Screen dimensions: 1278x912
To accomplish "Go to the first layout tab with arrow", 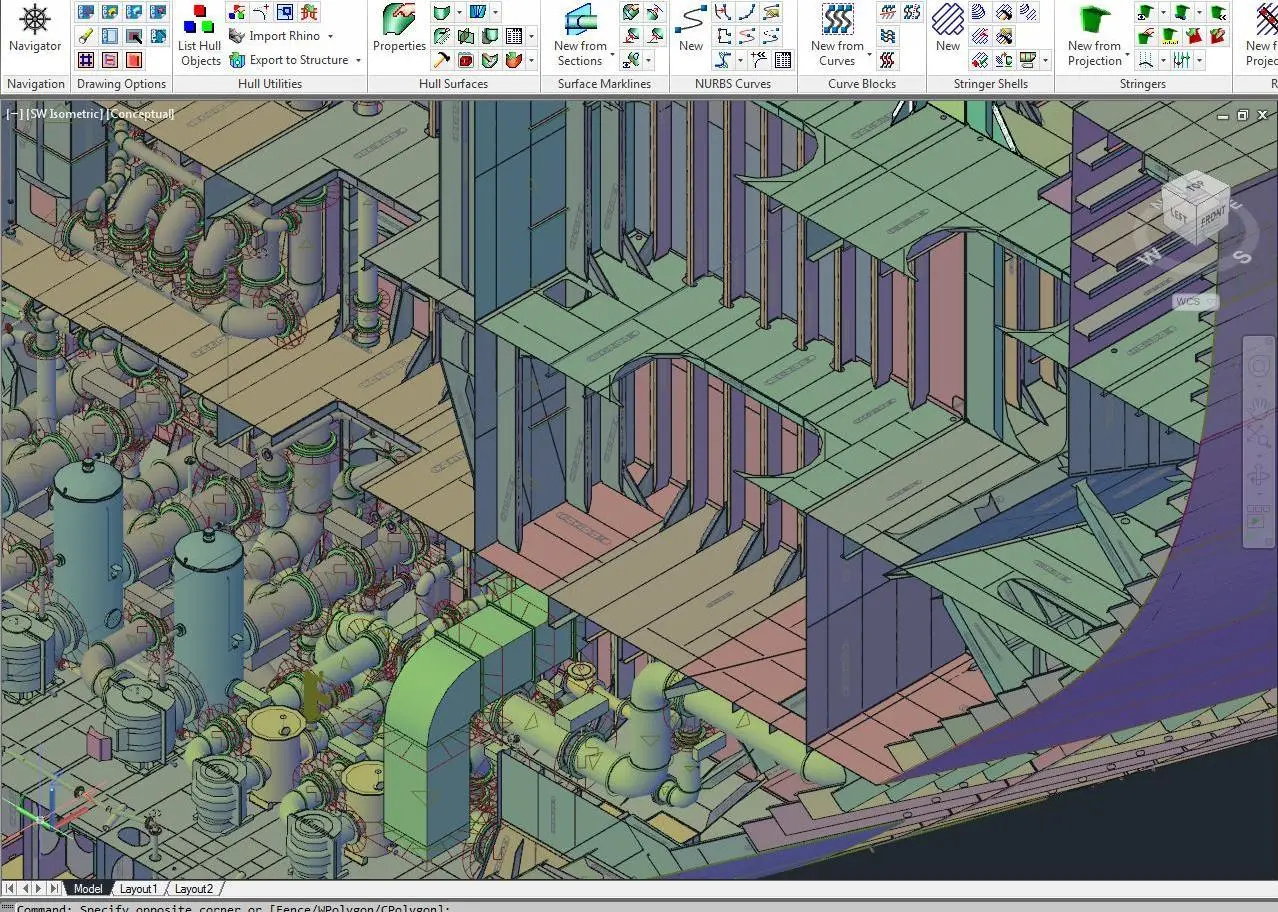I will point(10,888).
